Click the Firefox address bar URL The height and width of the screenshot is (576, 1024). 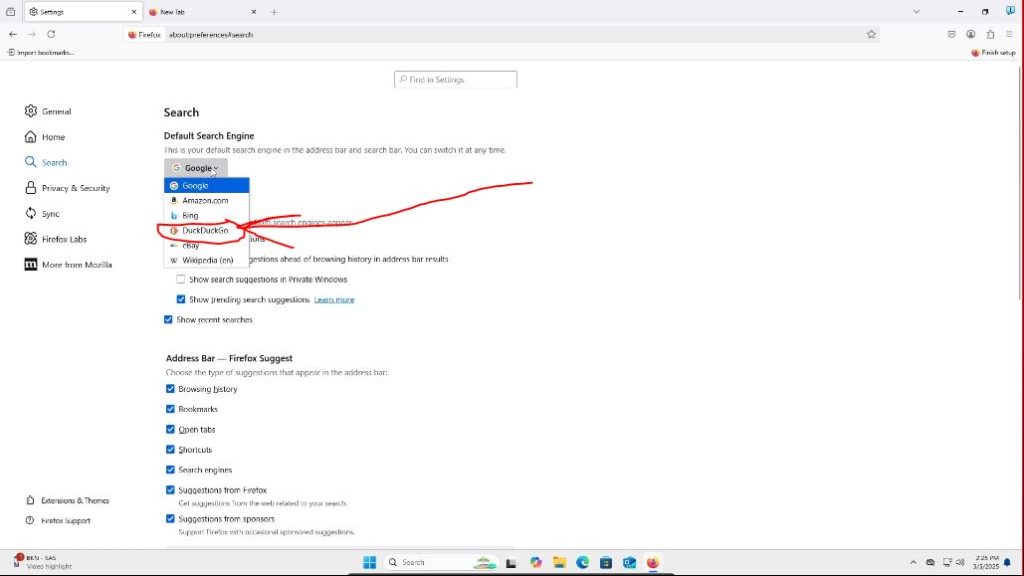(x=211, y=35)
